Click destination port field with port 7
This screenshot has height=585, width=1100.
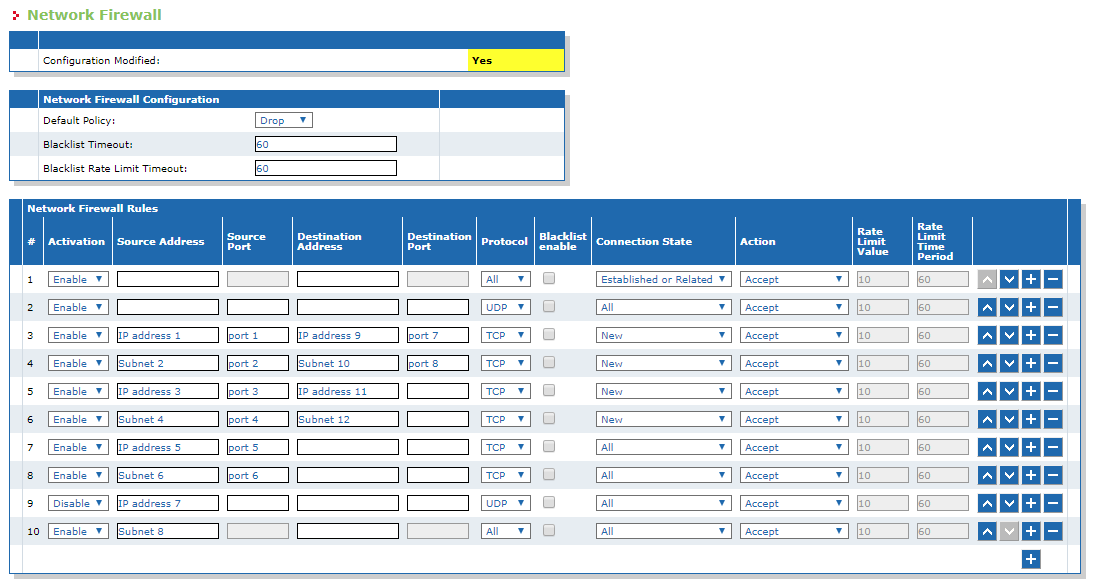click(x=438, y=335)
